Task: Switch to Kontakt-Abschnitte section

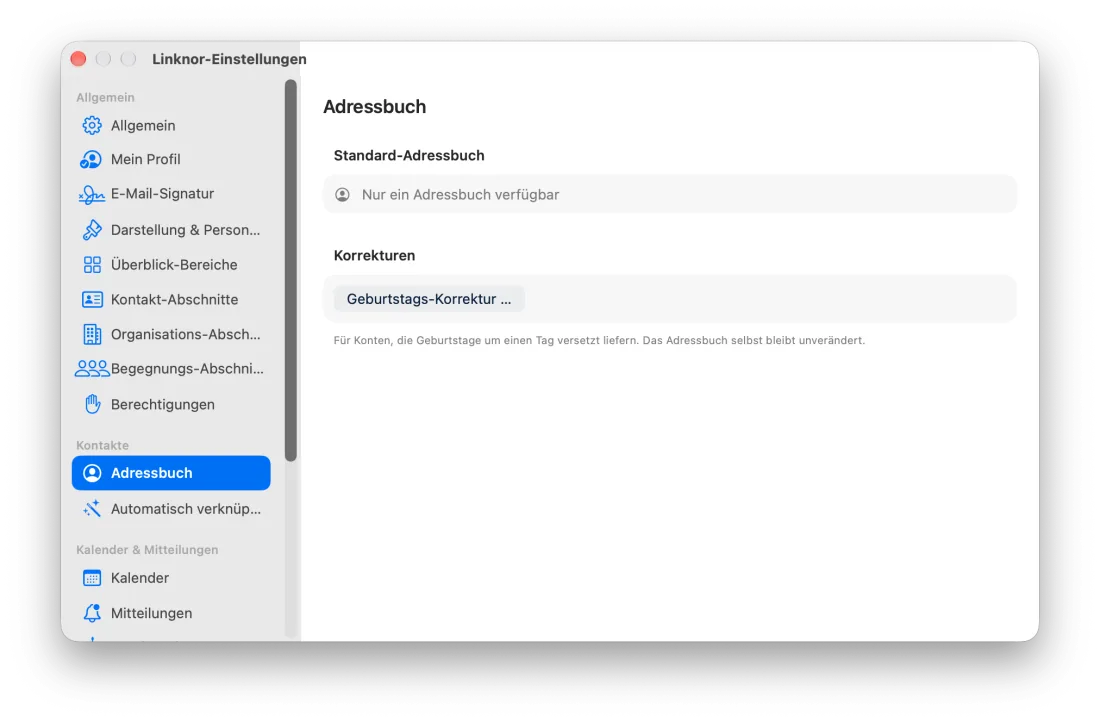Action: pyautogui.click(x=171, y=300)
